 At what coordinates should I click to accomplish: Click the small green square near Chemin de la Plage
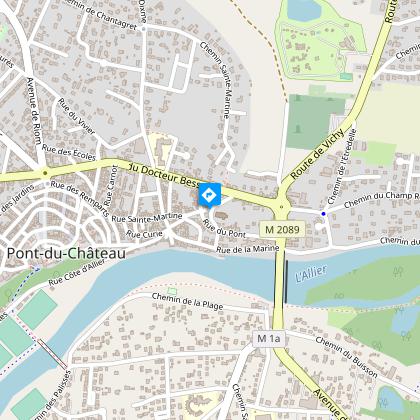[172, 291]
